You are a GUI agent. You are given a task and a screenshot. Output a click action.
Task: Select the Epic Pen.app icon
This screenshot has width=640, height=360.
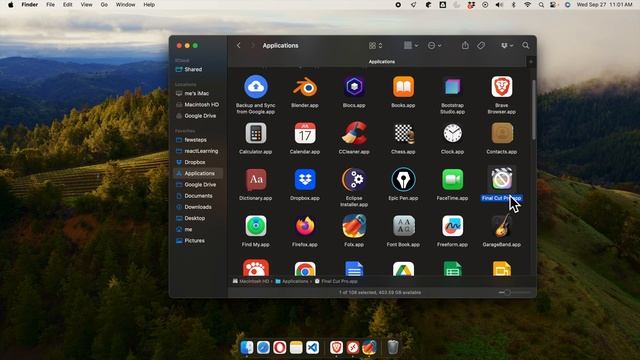[403, 180]
